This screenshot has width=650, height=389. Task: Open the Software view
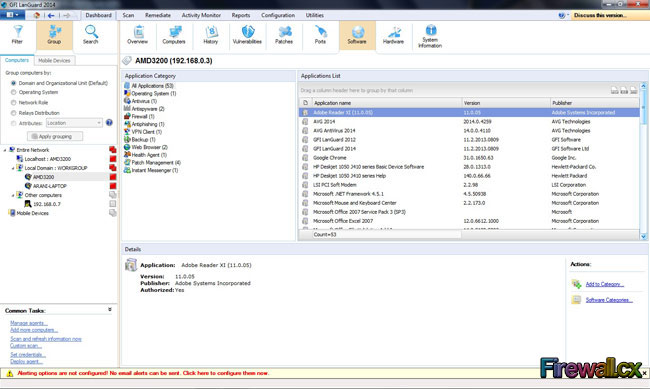coord(357,35)
